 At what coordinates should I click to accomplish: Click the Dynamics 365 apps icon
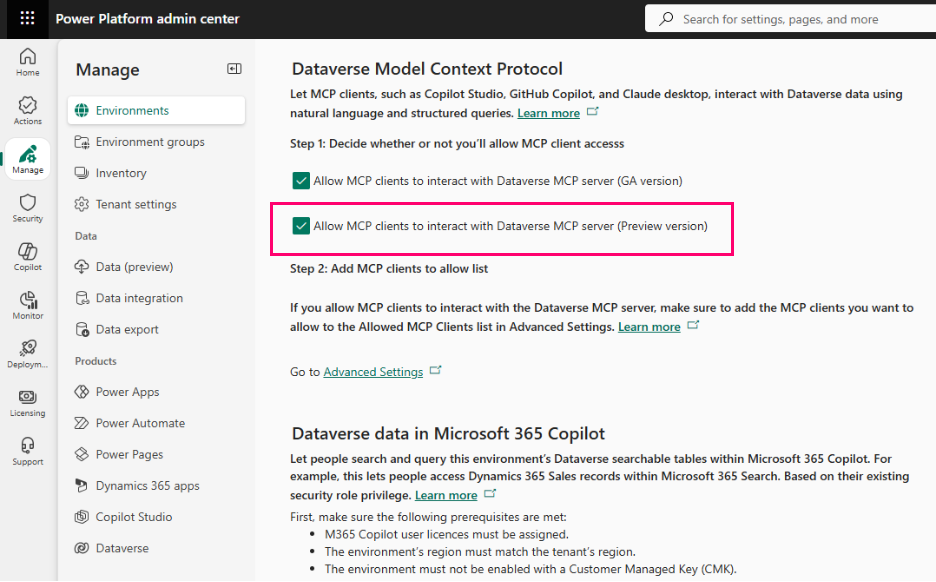coord(82,485)
